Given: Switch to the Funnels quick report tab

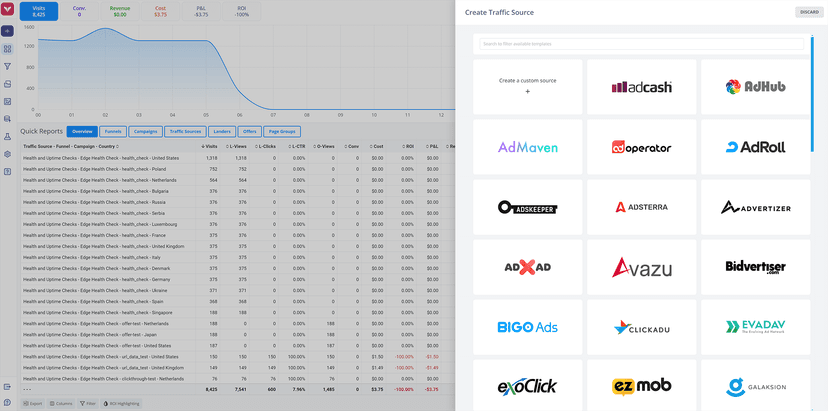Looking at the screenshot, I should click(x=112, y=131).
